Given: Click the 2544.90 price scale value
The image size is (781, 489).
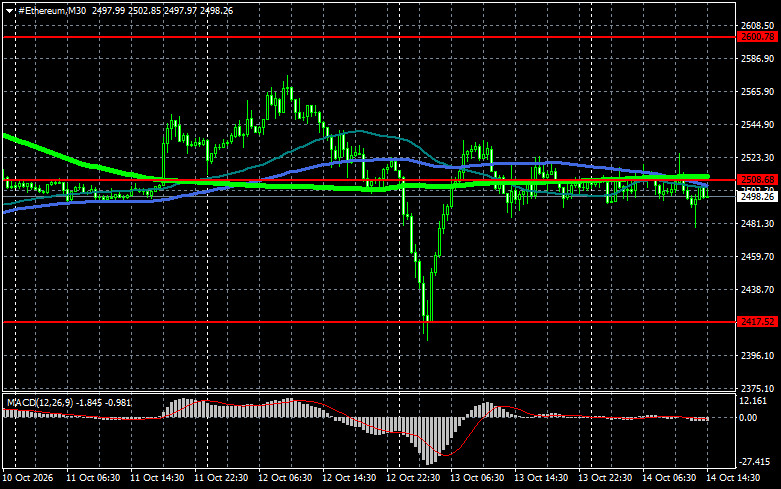Looking at the screenshot, I should (x=757, y=124).
